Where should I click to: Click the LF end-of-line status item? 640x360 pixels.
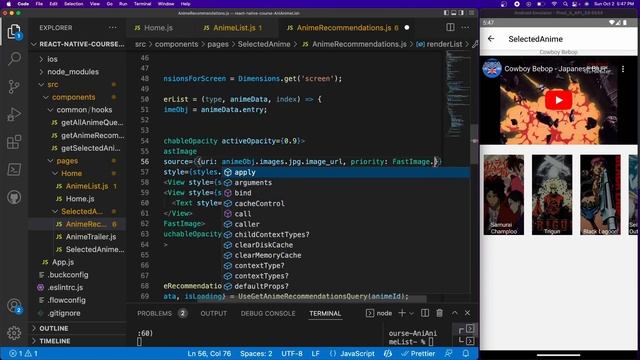316,353
